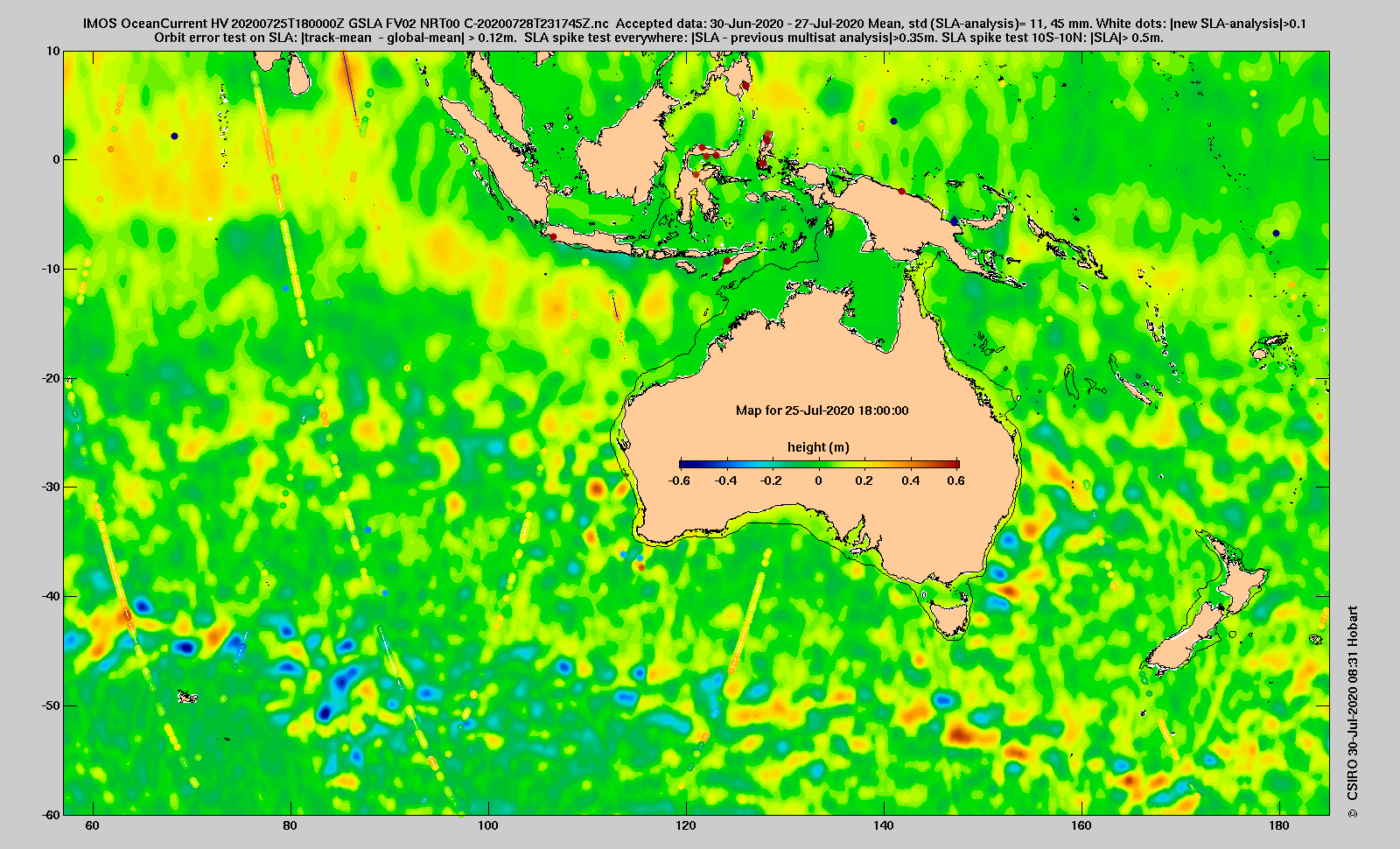Viewport: 1400px width, 849px height.
Task: Select the 0.2 colorbar tick label
Action: coord(865,481)
